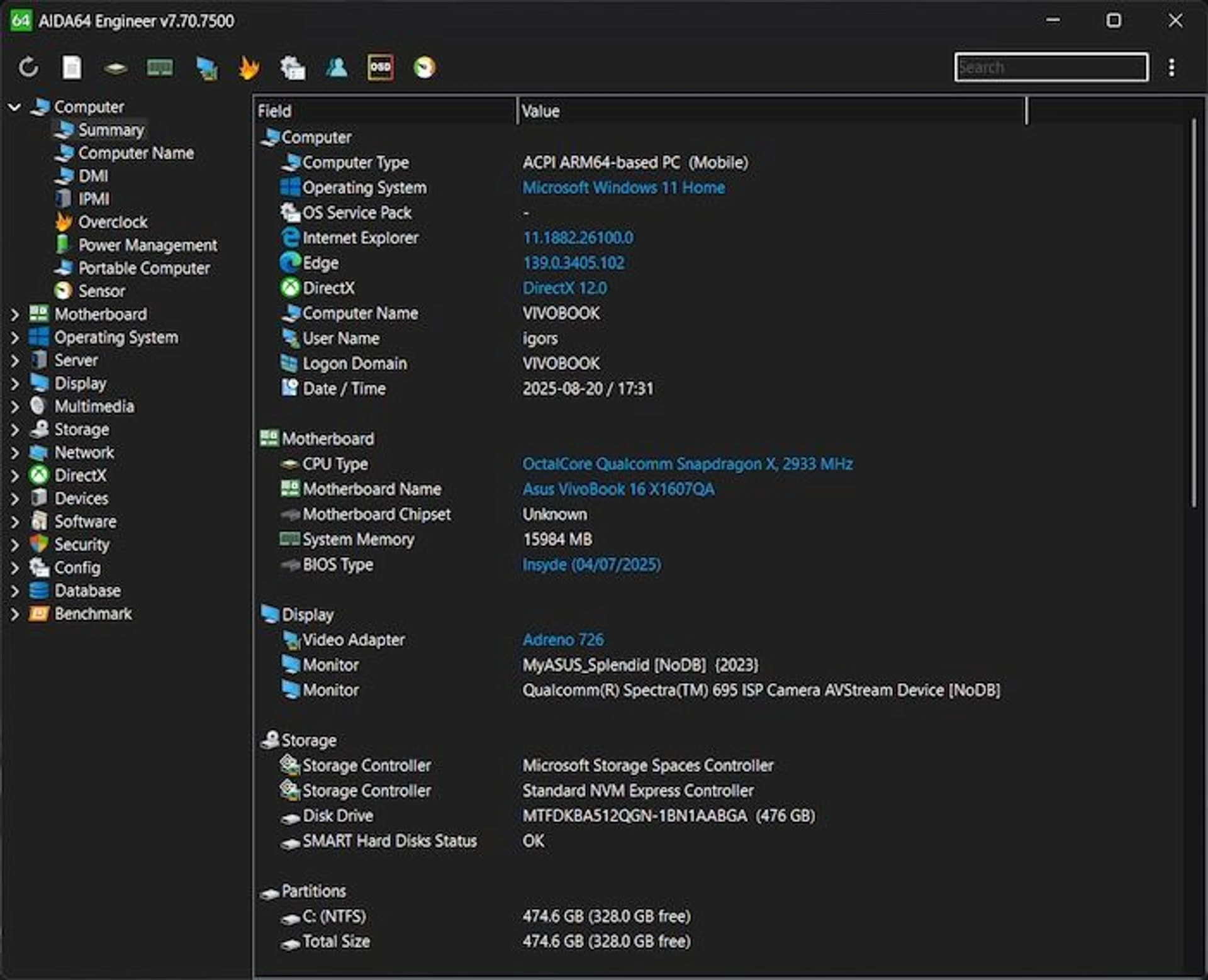Expand the Server tree node

tap(14, 360)
